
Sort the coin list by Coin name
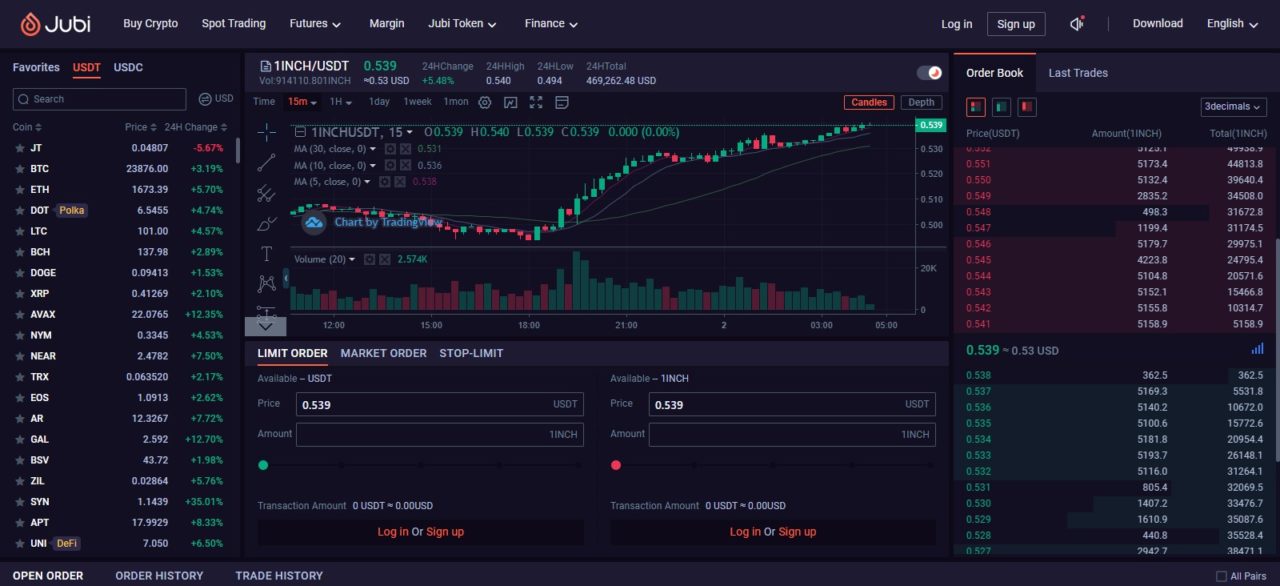click(x=26, y=127)
